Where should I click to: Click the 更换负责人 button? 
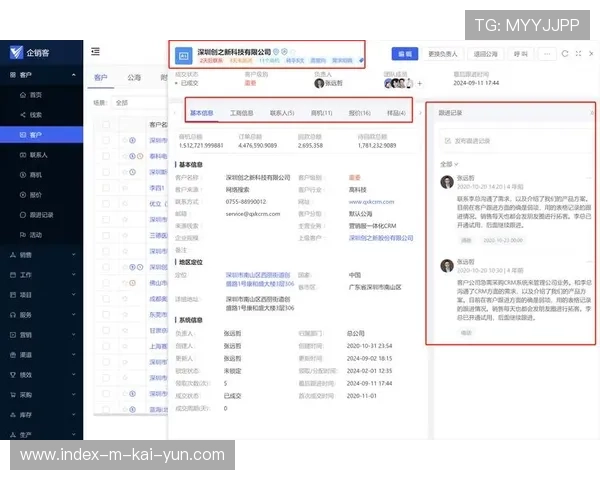click(x=442, y=54)
